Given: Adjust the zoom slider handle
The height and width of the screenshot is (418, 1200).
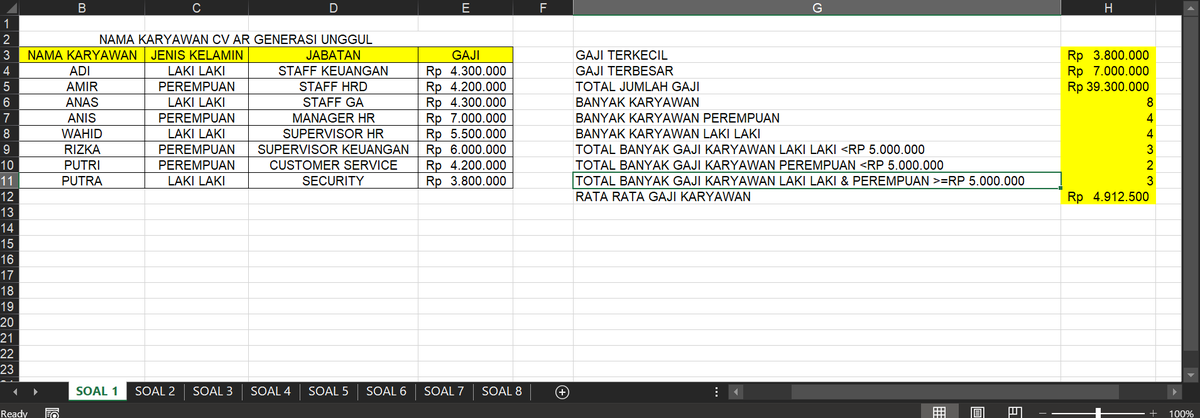Looking at the screenshot, I should pyautogui.click(x=1099, y=412).
